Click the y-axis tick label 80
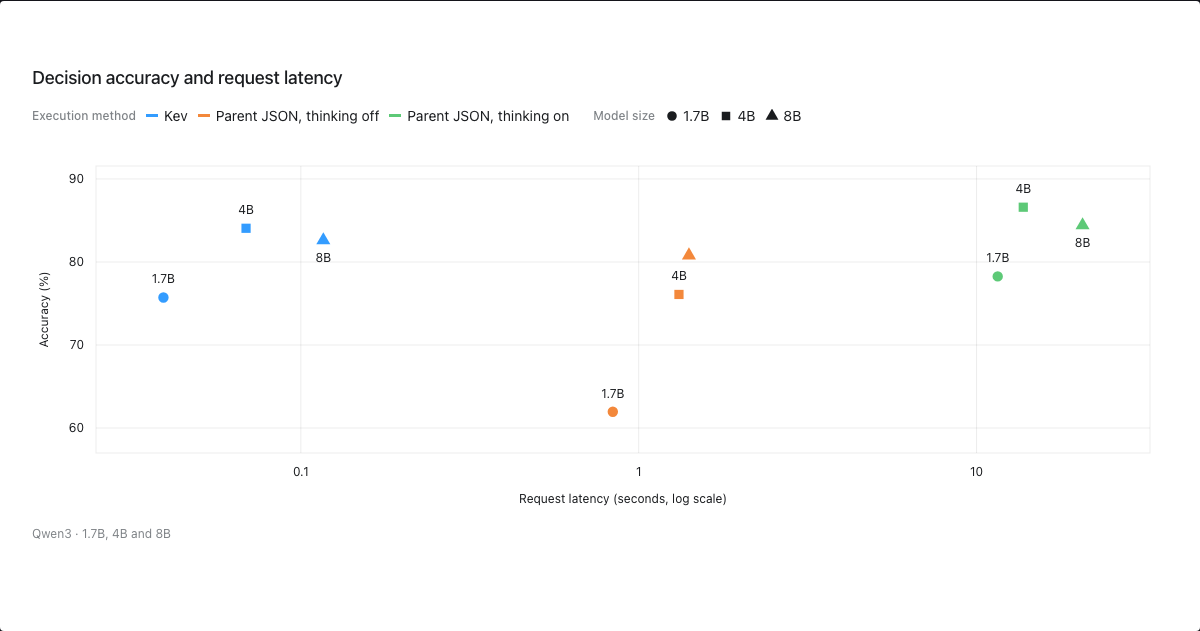 [x=77, y=262]
